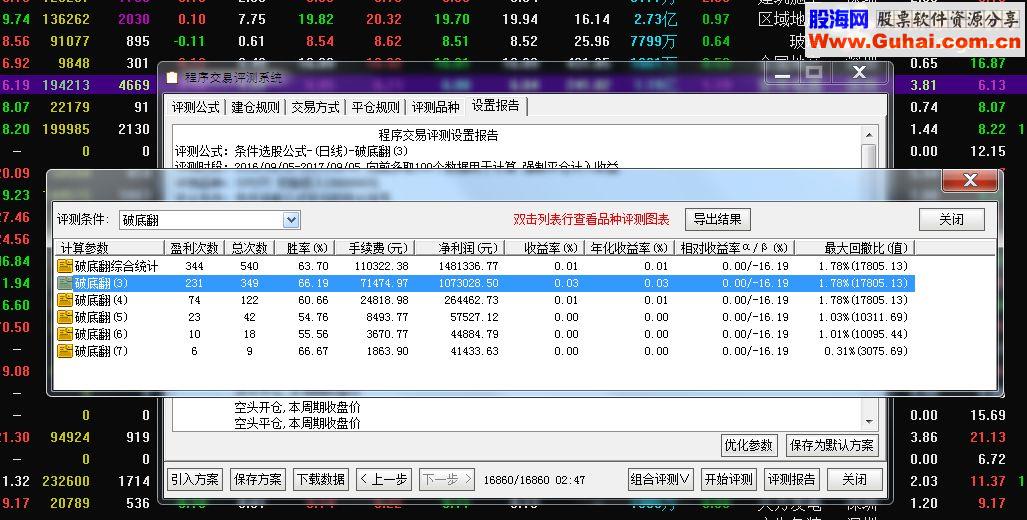Close the results window with red X
Image resolution: width=1027 pixels, height=520 pixels.
click(x=970, y=180)
